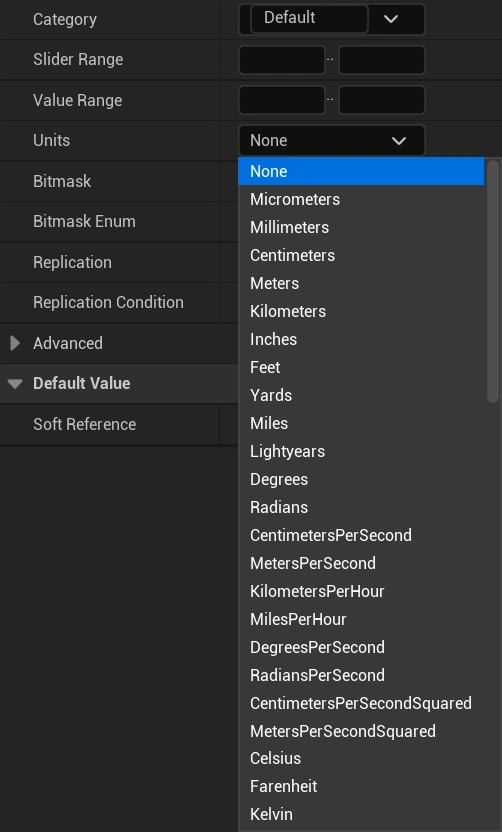Choose Micrometers from the units list
Screen dimensions: 502x832
[x=361, y=200]
